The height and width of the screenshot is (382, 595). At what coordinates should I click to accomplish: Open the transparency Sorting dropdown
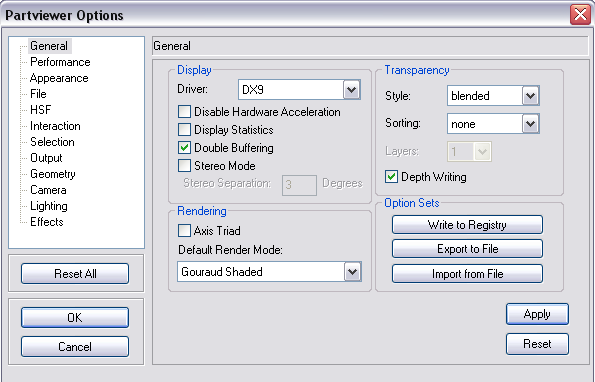(x=493, y=124)
